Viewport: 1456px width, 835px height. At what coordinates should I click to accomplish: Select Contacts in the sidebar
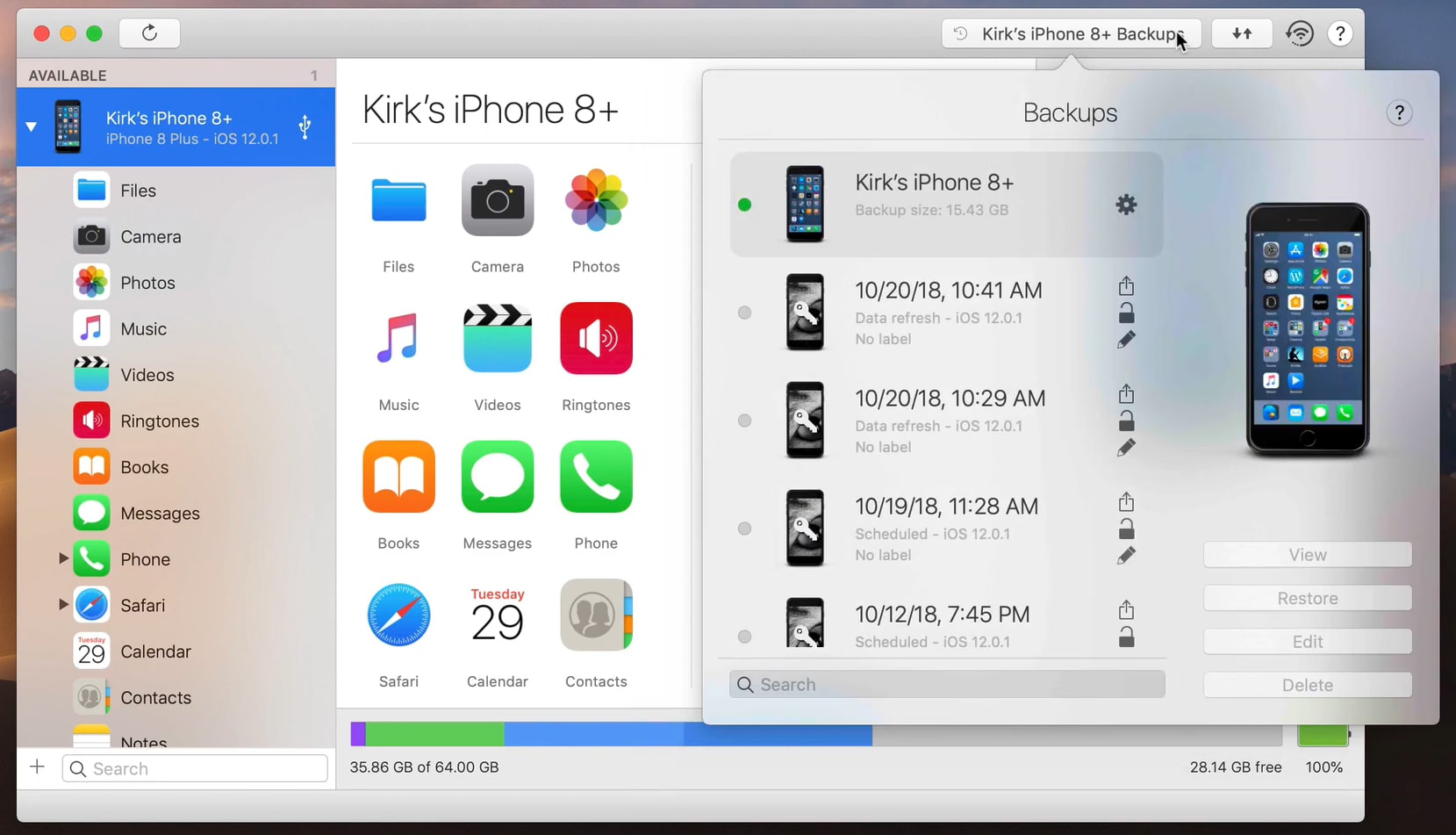point(176,698)
